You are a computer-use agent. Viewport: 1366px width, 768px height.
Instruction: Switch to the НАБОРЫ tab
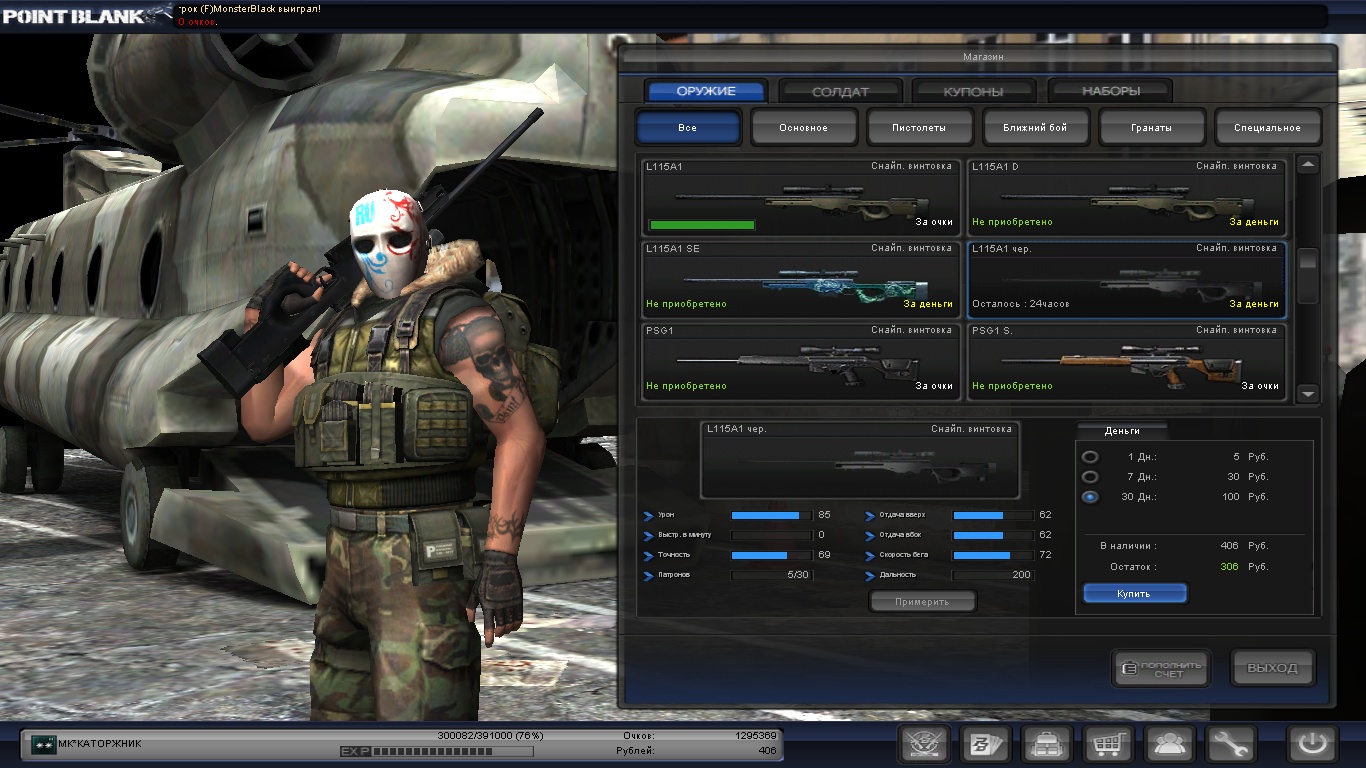(1110, 91)
